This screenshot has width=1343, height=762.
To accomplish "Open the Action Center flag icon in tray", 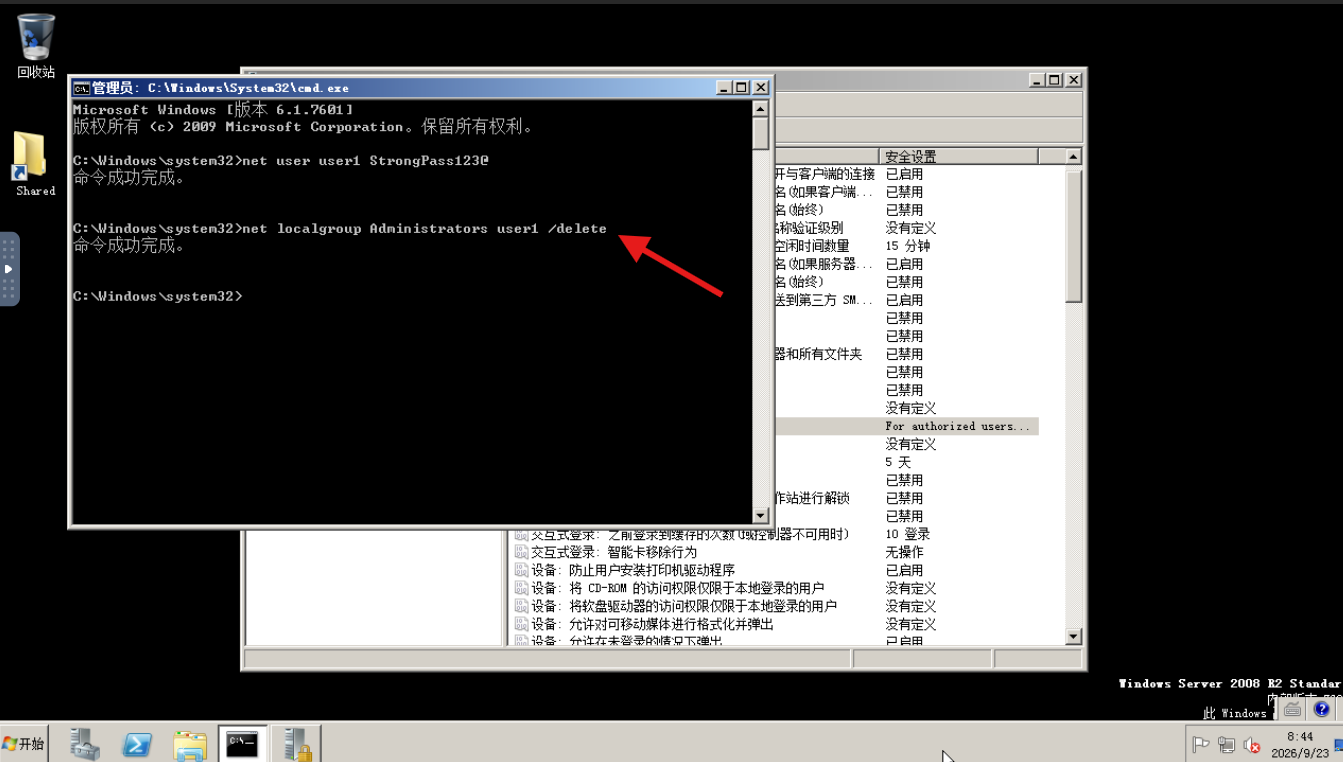I will 1201,744.
